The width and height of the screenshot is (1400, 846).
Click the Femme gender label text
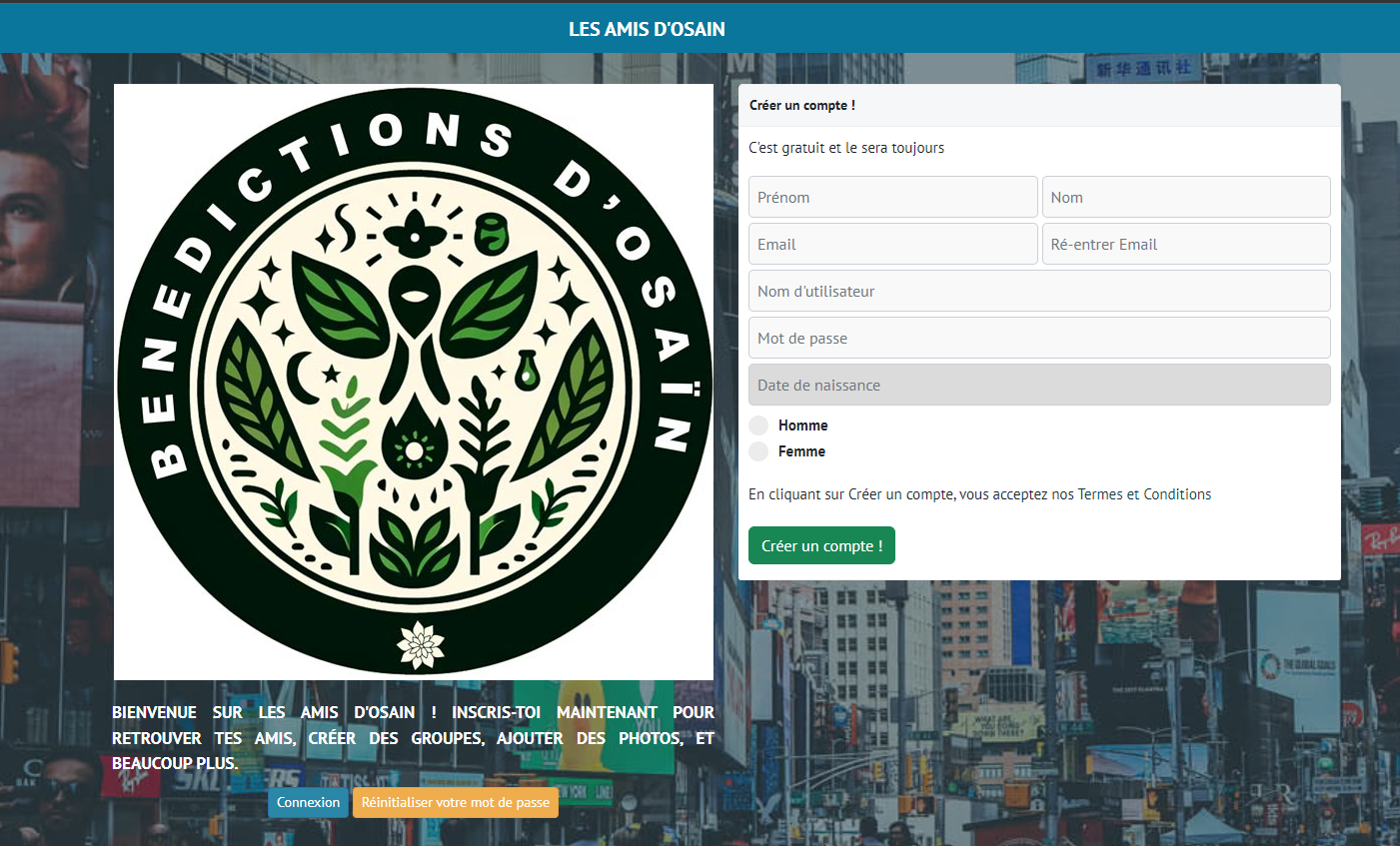[x=801, y=451]
